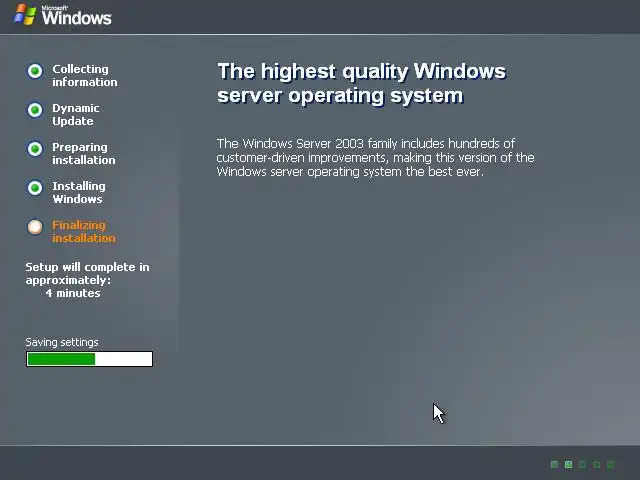Image resolution: width=640 pixels, height=480 pixels.
Task: Click the Dynamic Update green step circle
Action: click(x=35, y=110)
